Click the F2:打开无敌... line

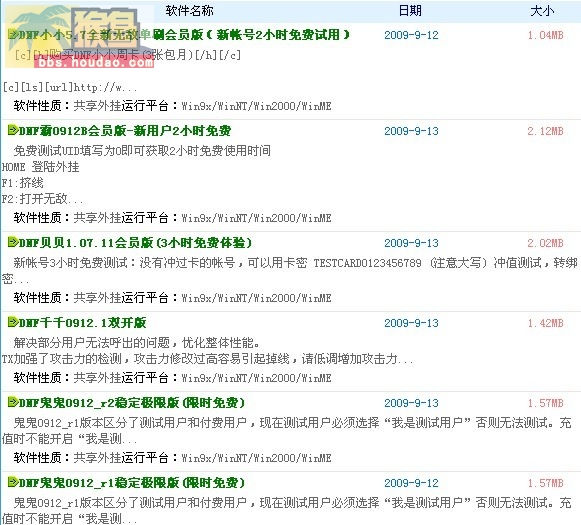pyautogui.click(x=43, y=199)
